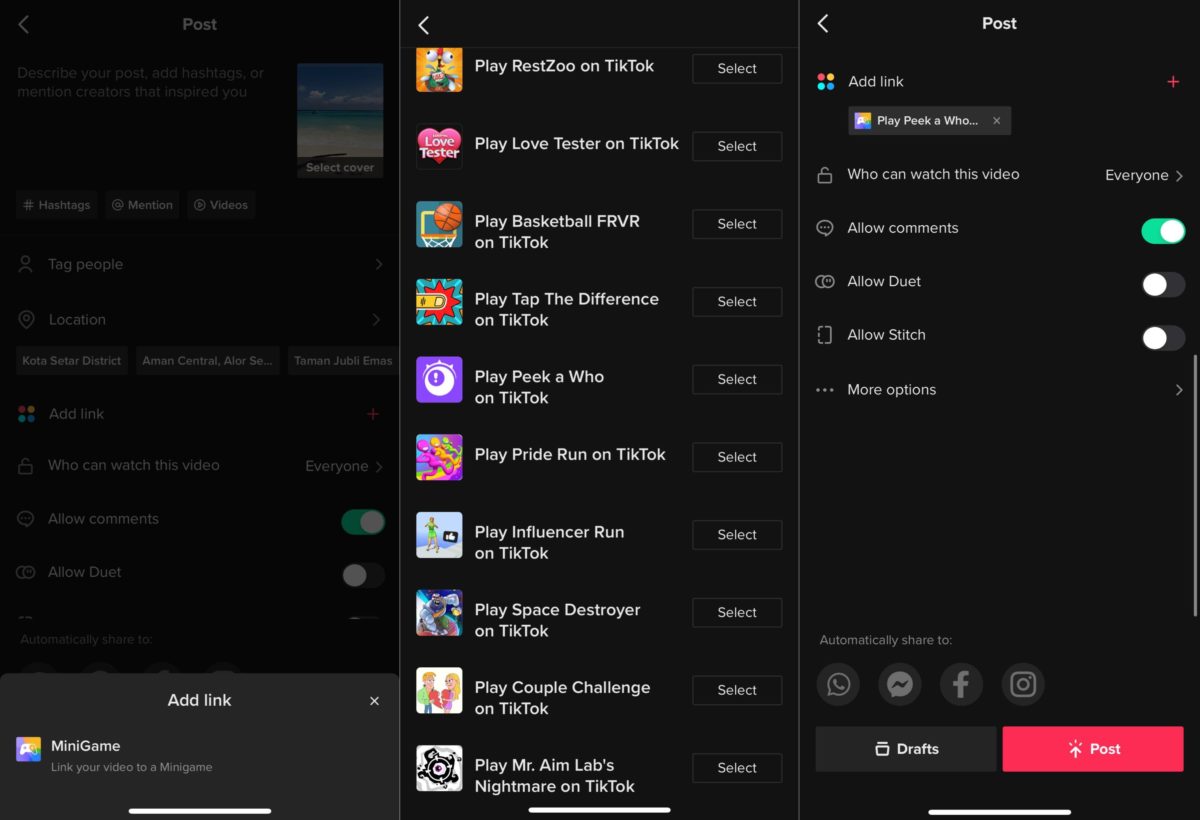Turn on Allow Duet above Allow Stitch
Screen dimensions: 1200x820
1163,285
